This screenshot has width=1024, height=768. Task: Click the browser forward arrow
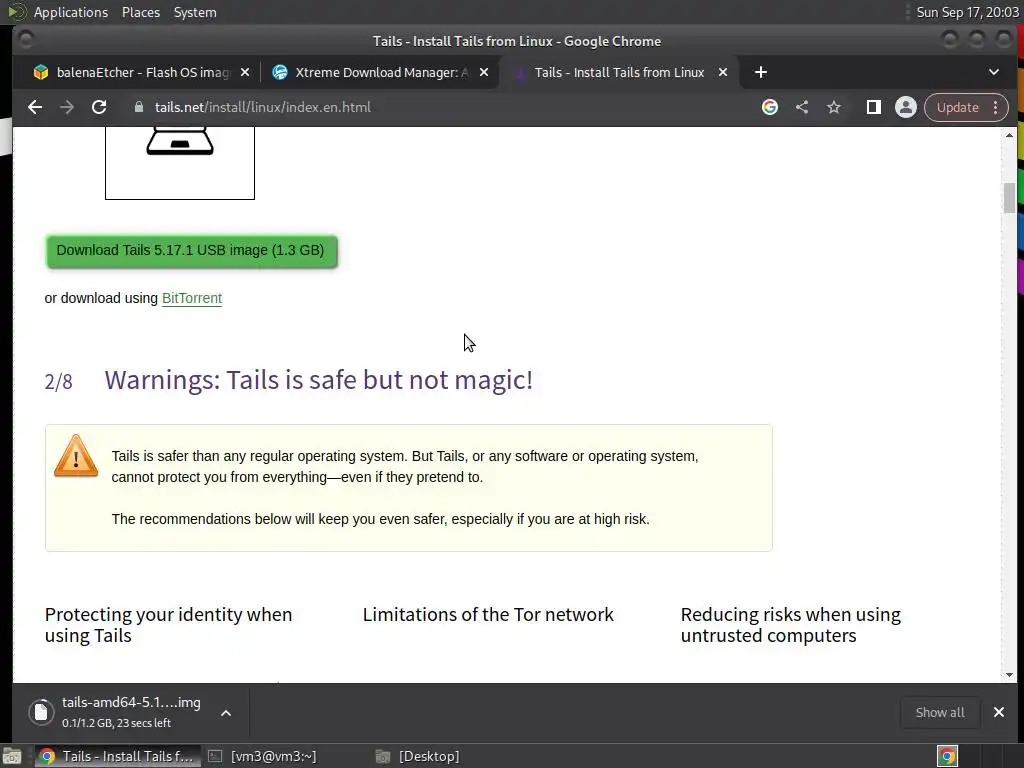[x=67, y=107]
